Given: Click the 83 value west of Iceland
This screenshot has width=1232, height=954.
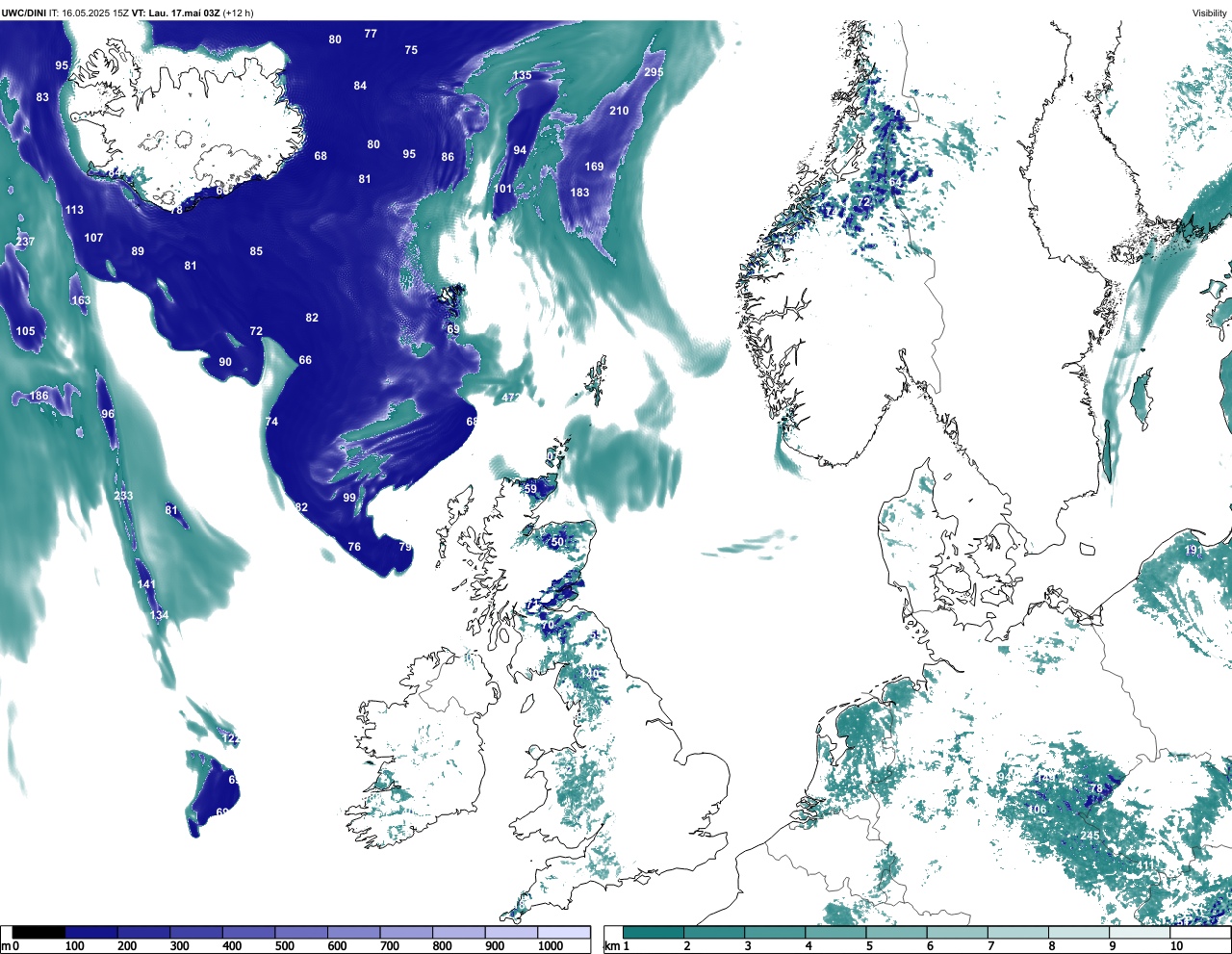Looking at the screenshot, I should pos(42,97).
